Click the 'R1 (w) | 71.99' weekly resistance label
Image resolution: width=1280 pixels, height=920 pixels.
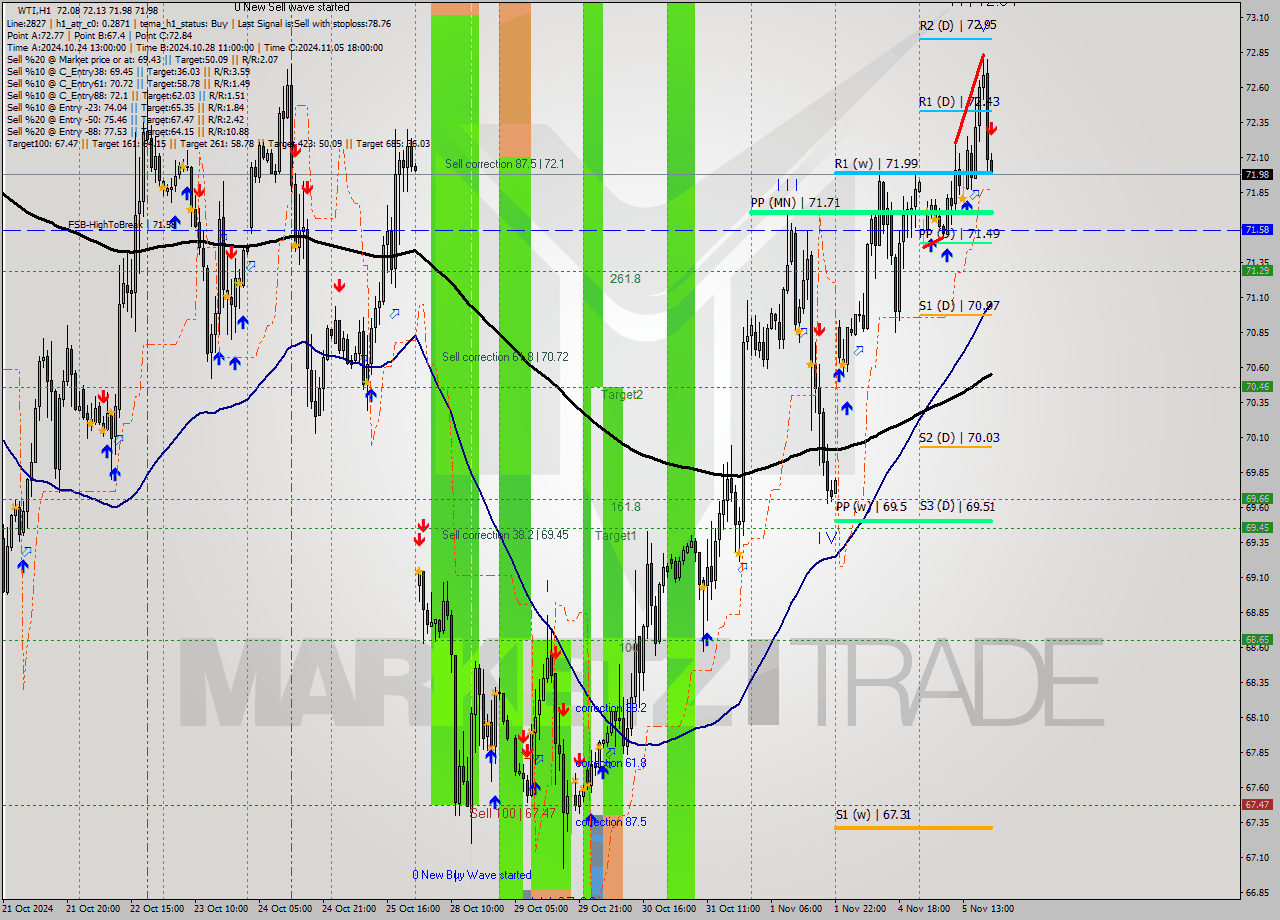tap(876, 163)
